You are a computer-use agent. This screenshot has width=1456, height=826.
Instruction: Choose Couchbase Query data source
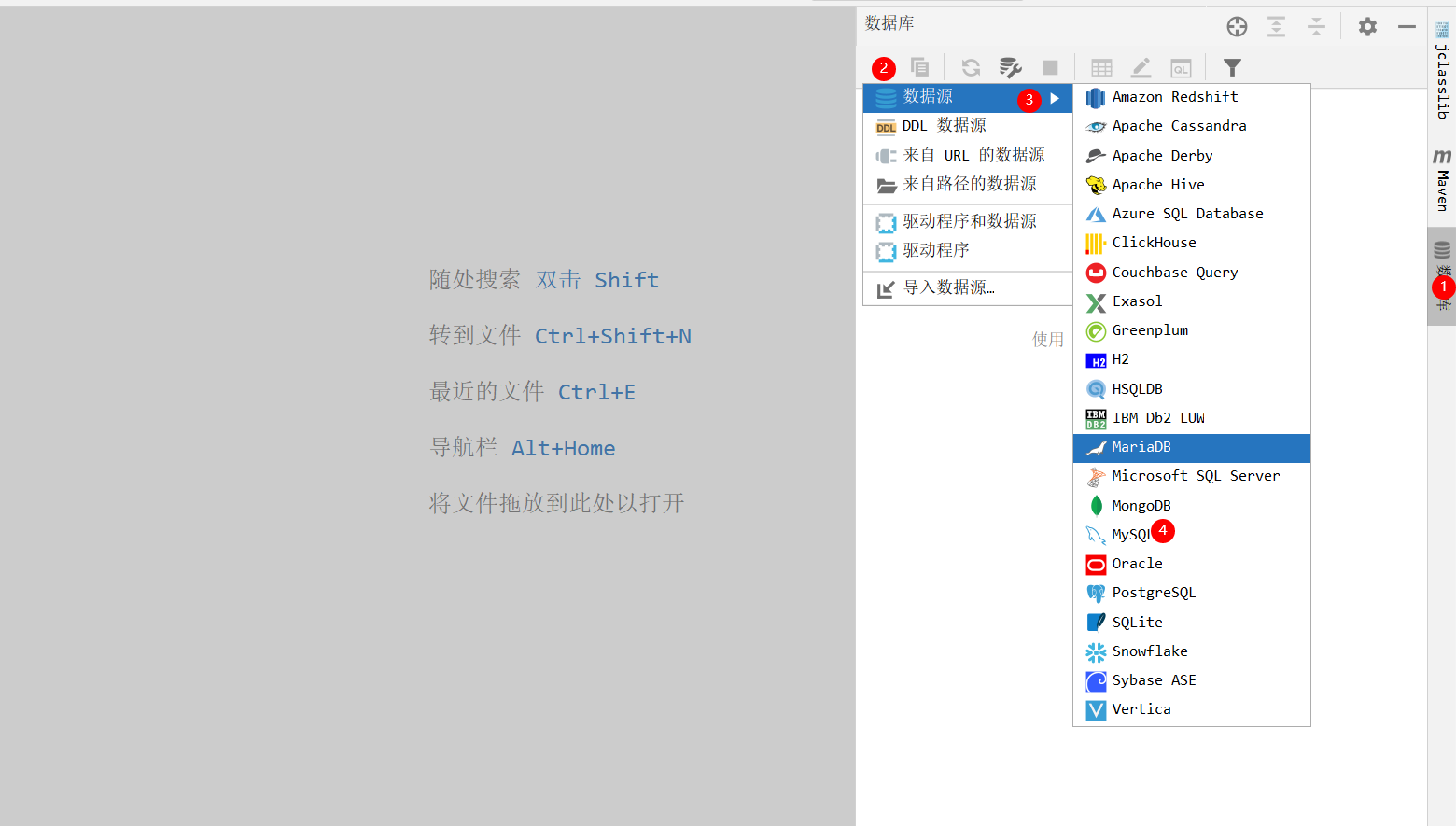[x=1192, y=272]
